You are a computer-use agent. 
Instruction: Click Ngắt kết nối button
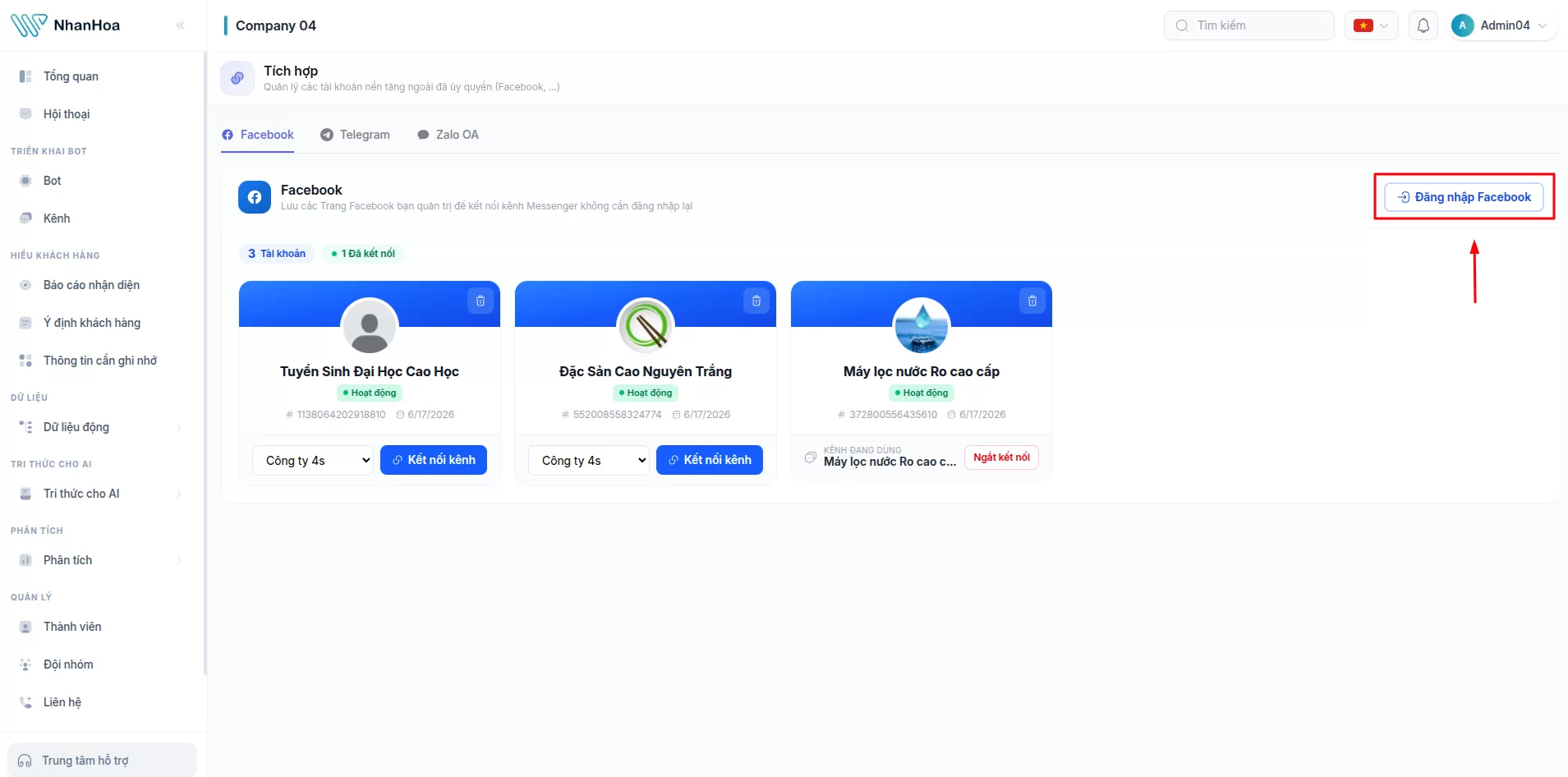tap(1001, 457)
